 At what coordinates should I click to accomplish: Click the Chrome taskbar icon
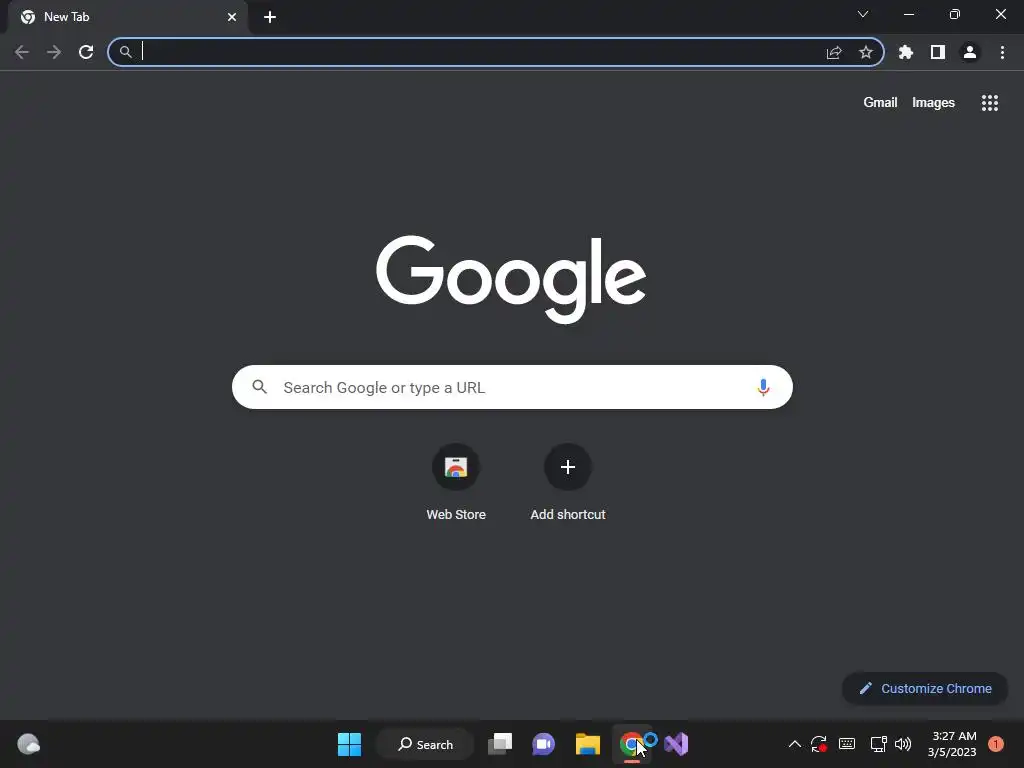(632, 744)
